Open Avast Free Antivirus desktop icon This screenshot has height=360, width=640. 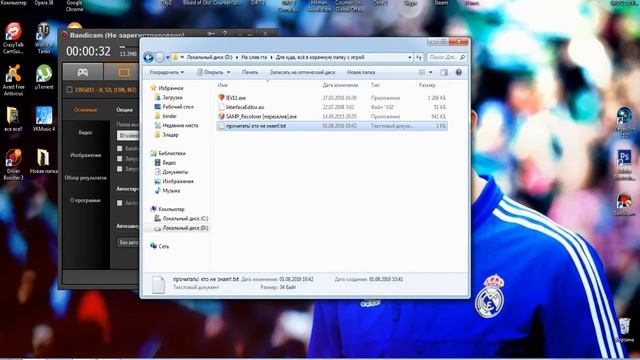13,80
